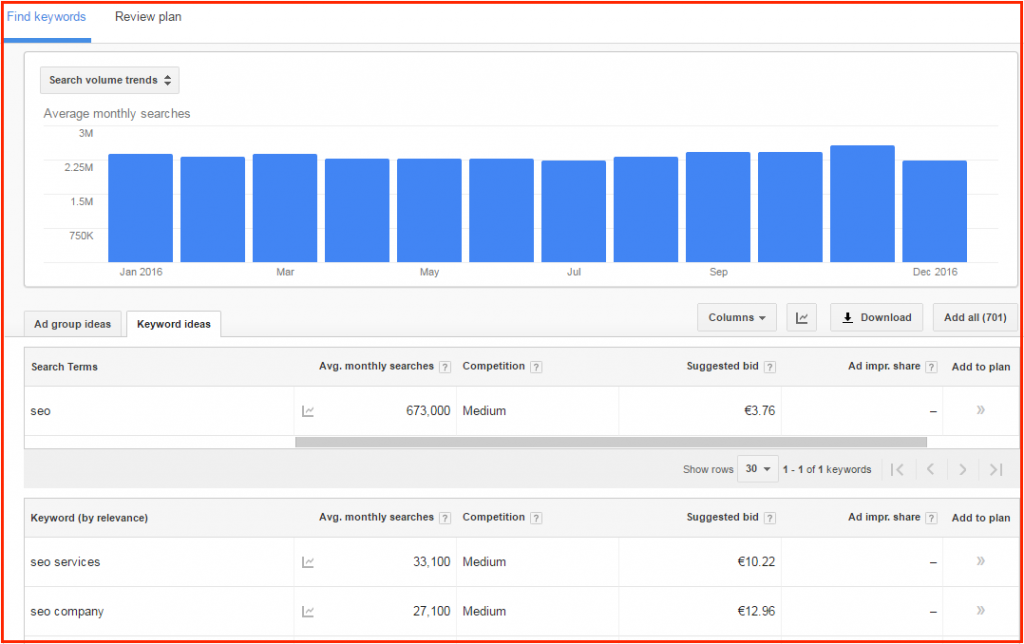Viewport: 1024px width, 644px height.
Task: Click the Dec 2016 bar in chart
Action: click(x=935, y=211)
